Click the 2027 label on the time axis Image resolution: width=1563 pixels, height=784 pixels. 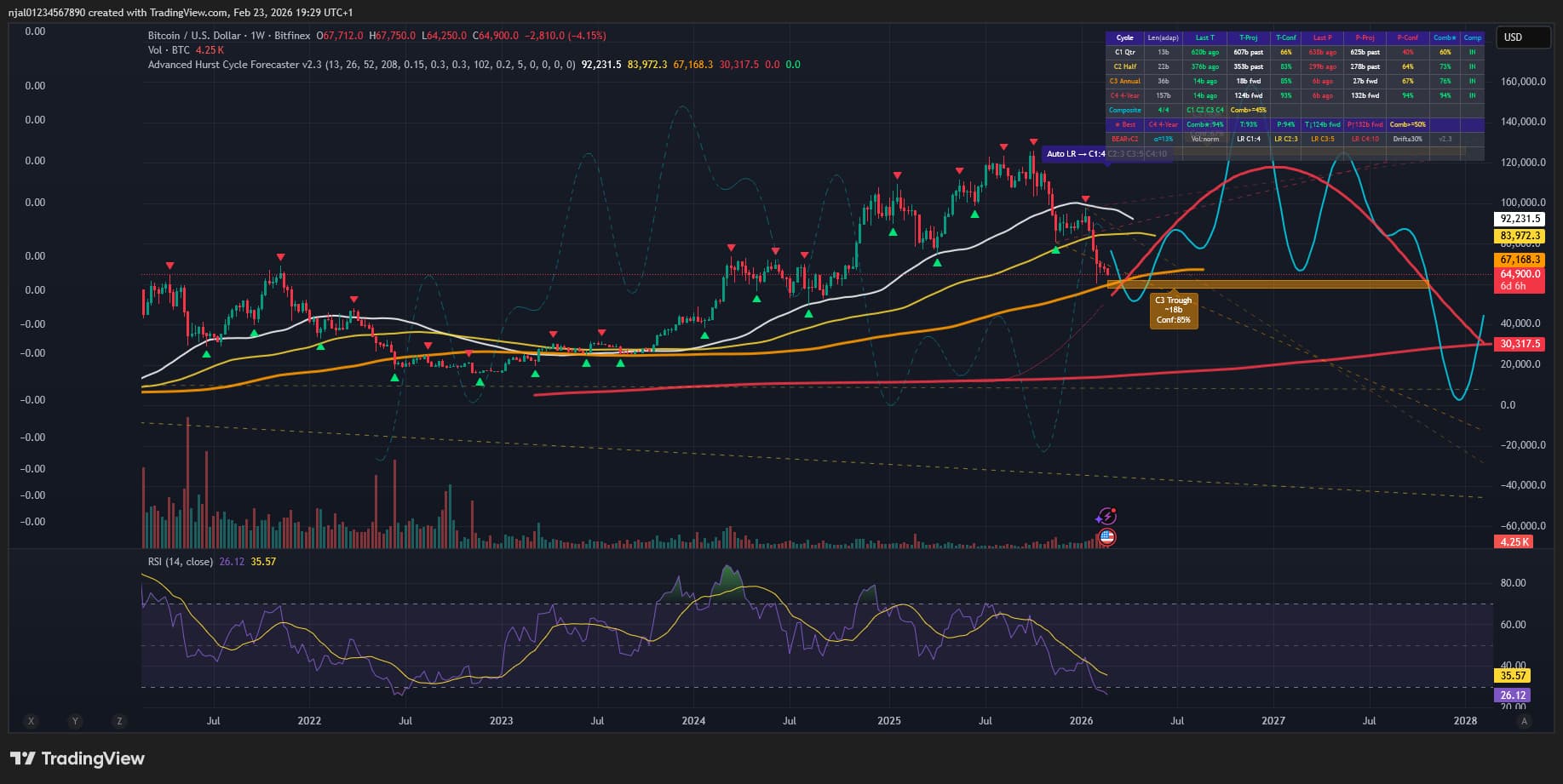tap(1273, 721)
